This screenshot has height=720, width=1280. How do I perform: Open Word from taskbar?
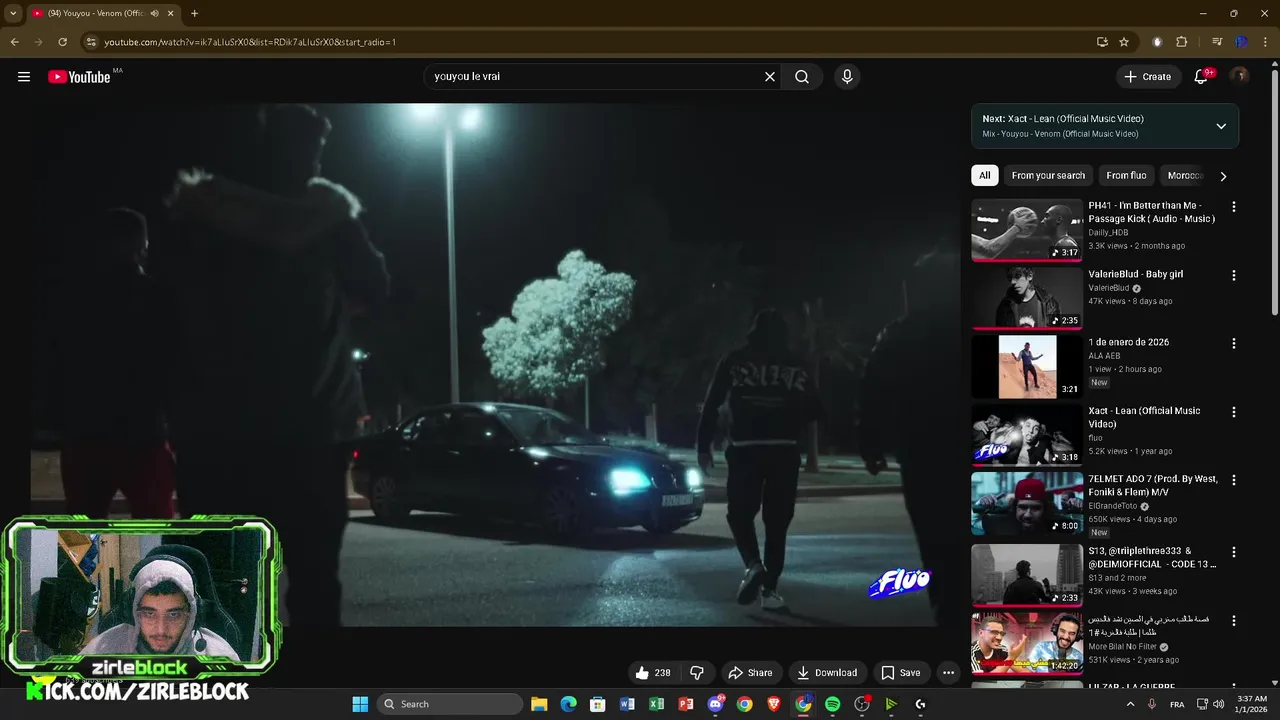tap(627, 704)
